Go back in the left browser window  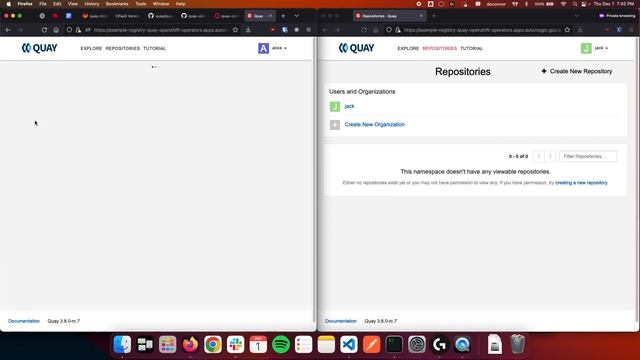coord(8,30)
